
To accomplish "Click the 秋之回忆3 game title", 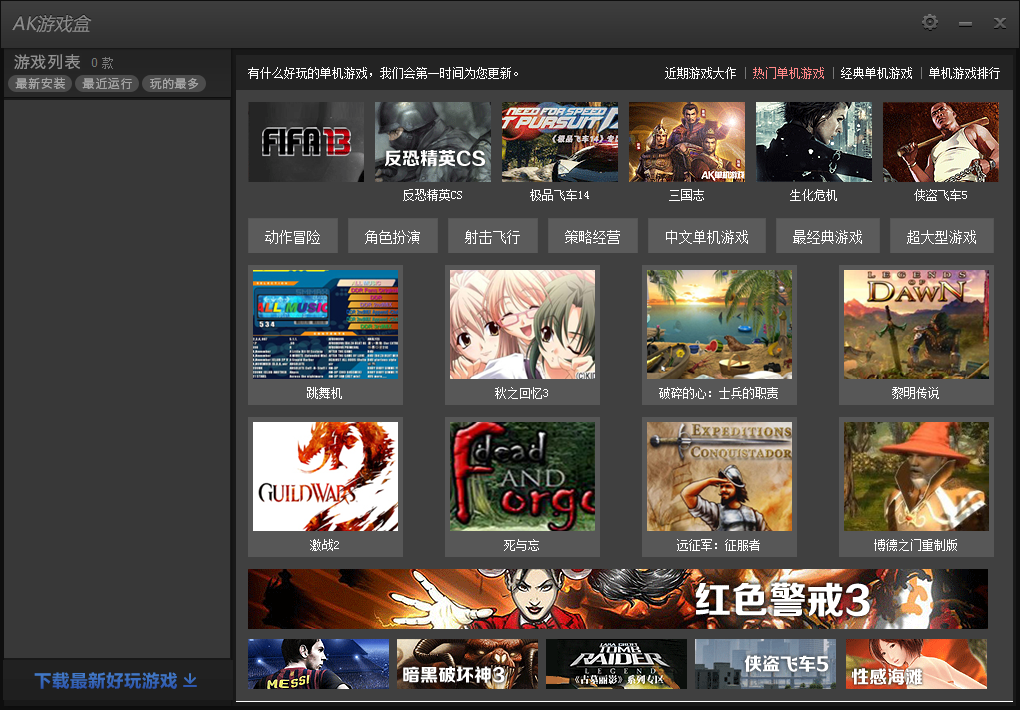I will [x=522, y=393].
